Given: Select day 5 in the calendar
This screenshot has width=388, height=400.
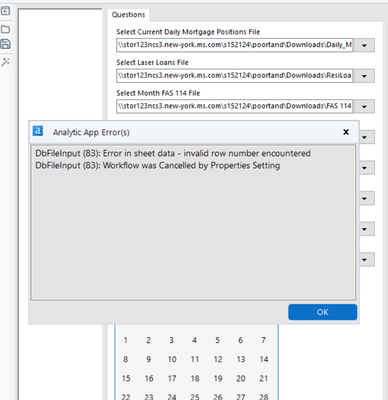Looking at the screenshot, I should coord(217,340).
